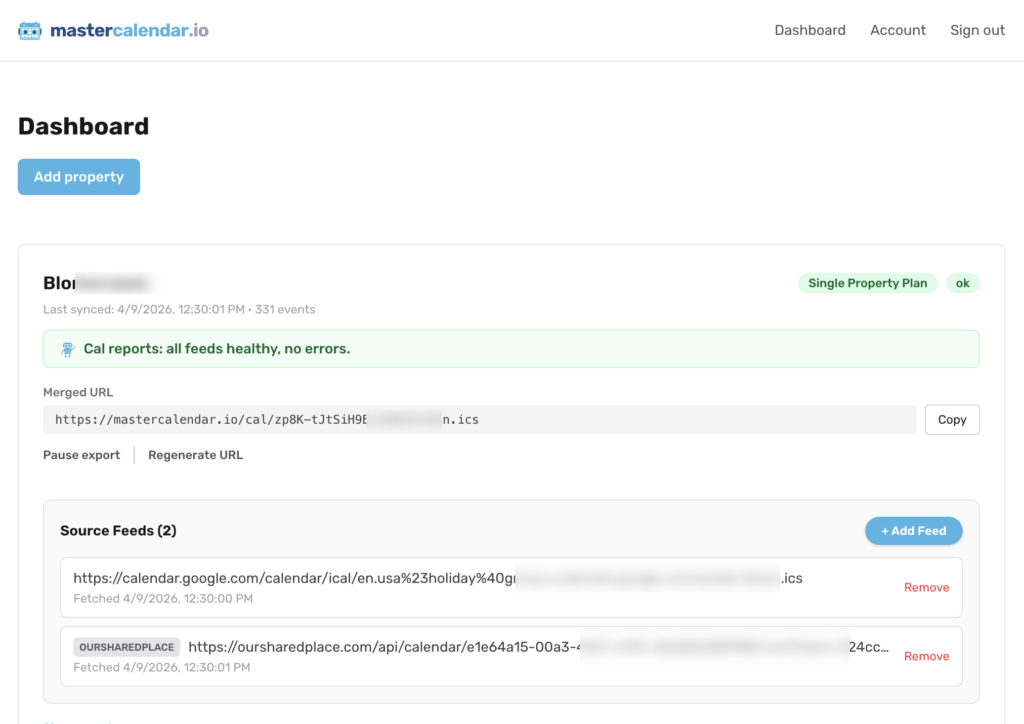Viewport: 1024px width, 724px height.
Task: Click the green ok status badge
Action: pos(962,283)
